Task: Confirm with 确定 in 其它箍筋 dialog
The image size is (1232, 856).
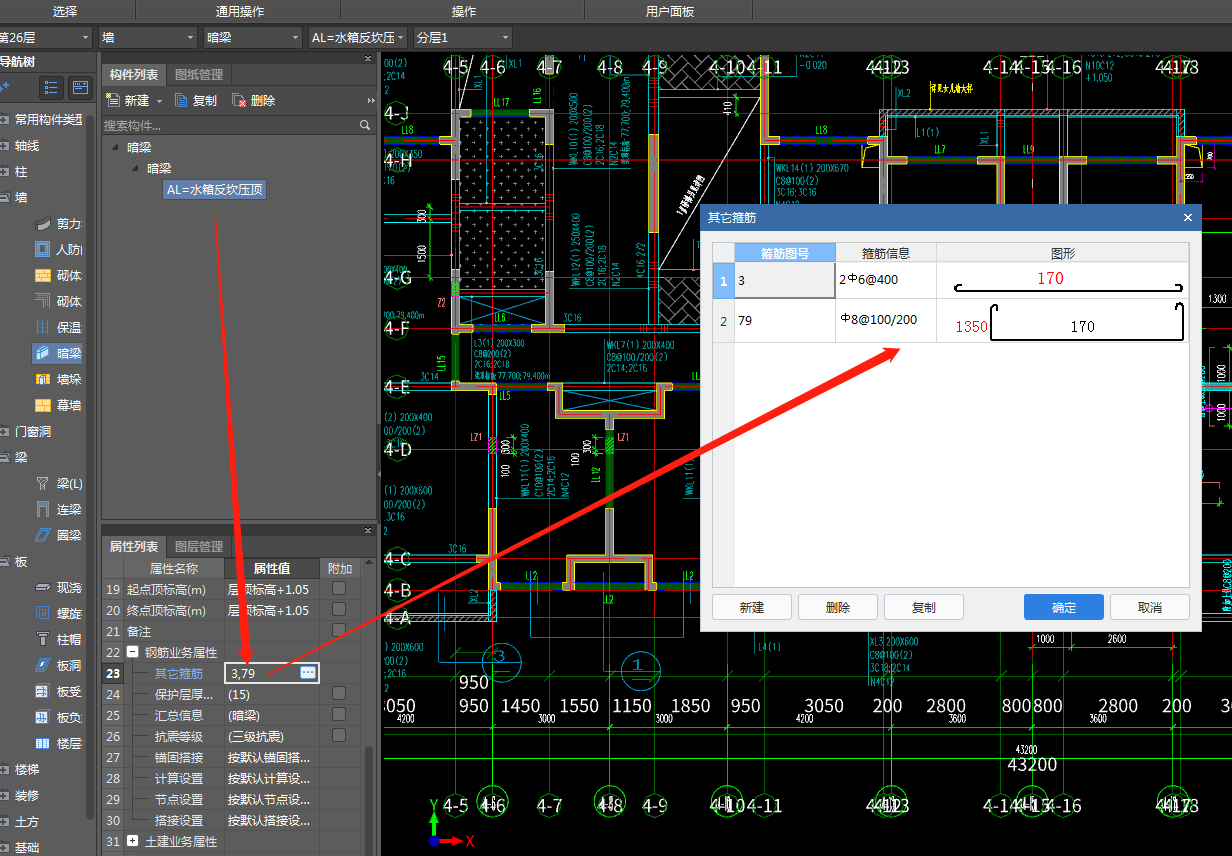Action: click(x=1064, y=607)
